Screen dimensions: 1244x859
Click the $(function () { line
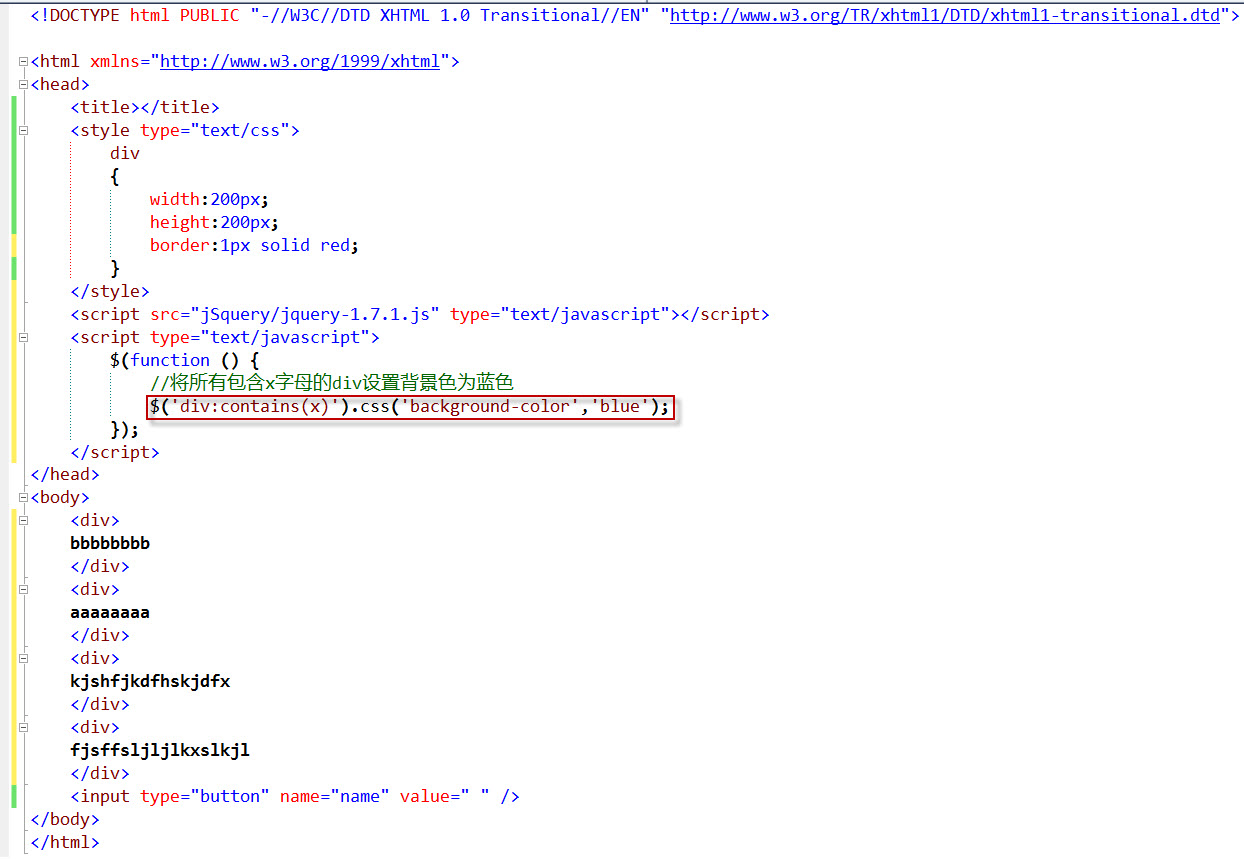185,360
